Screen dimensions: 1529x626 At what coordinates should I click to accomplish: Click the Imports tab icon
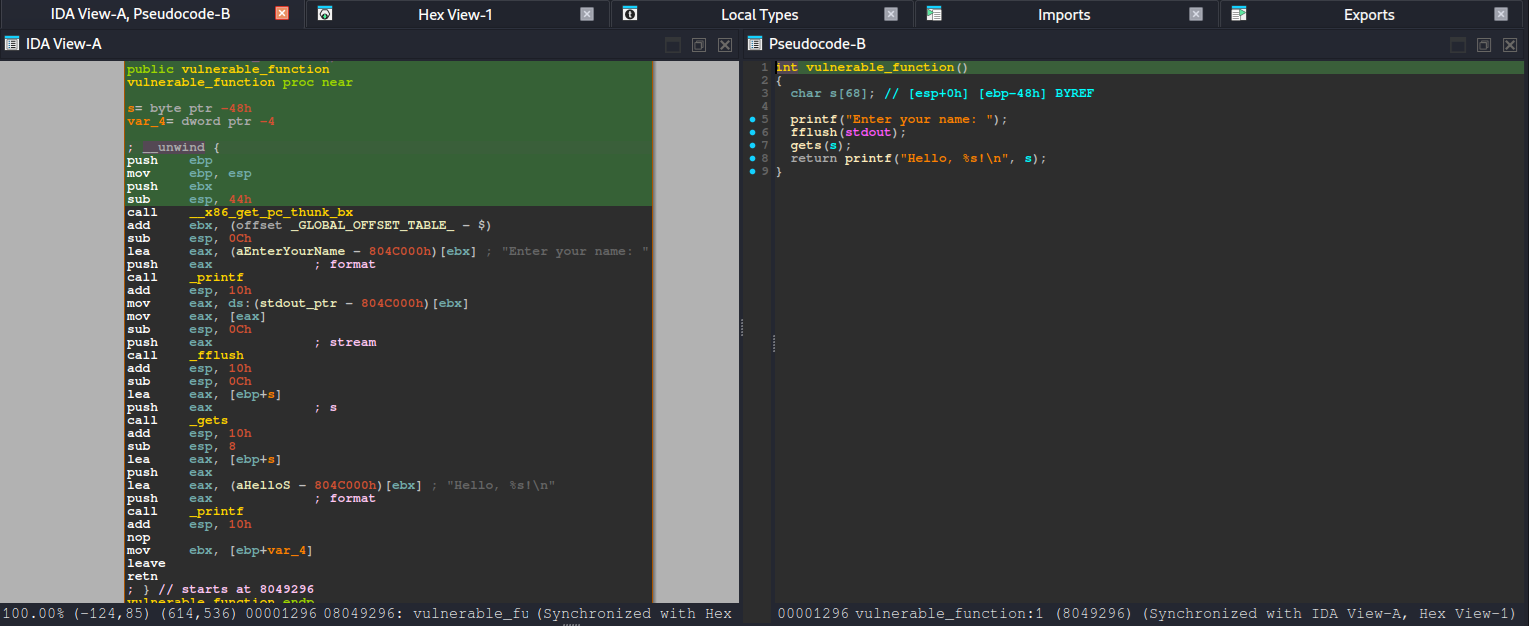coord(934,14)
